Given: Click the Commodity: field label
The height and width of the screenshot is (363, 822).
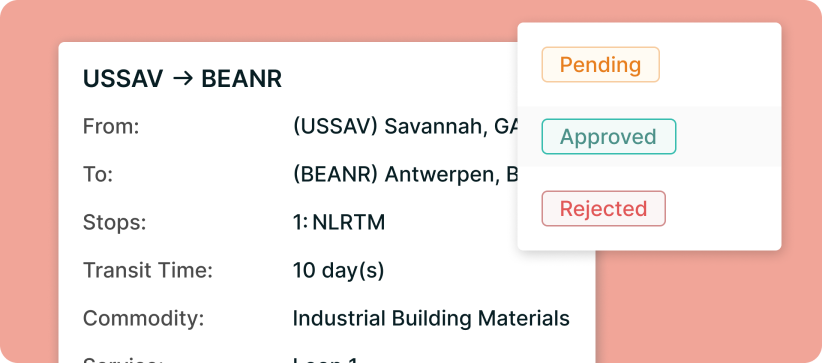Looking at the screenshot, I should click(x=144, y=319).
